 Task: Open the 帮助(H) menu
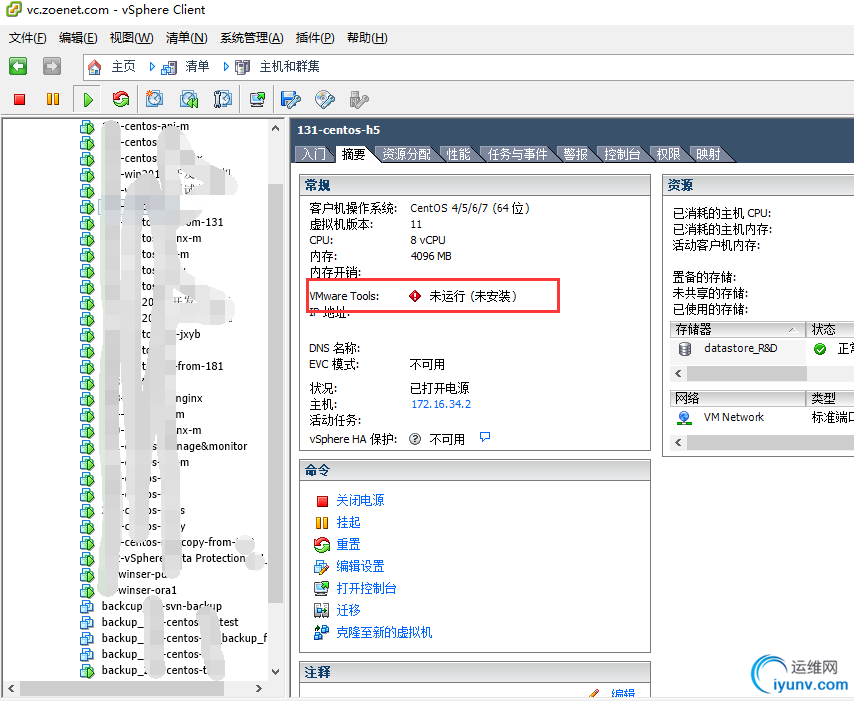(367, 38)
